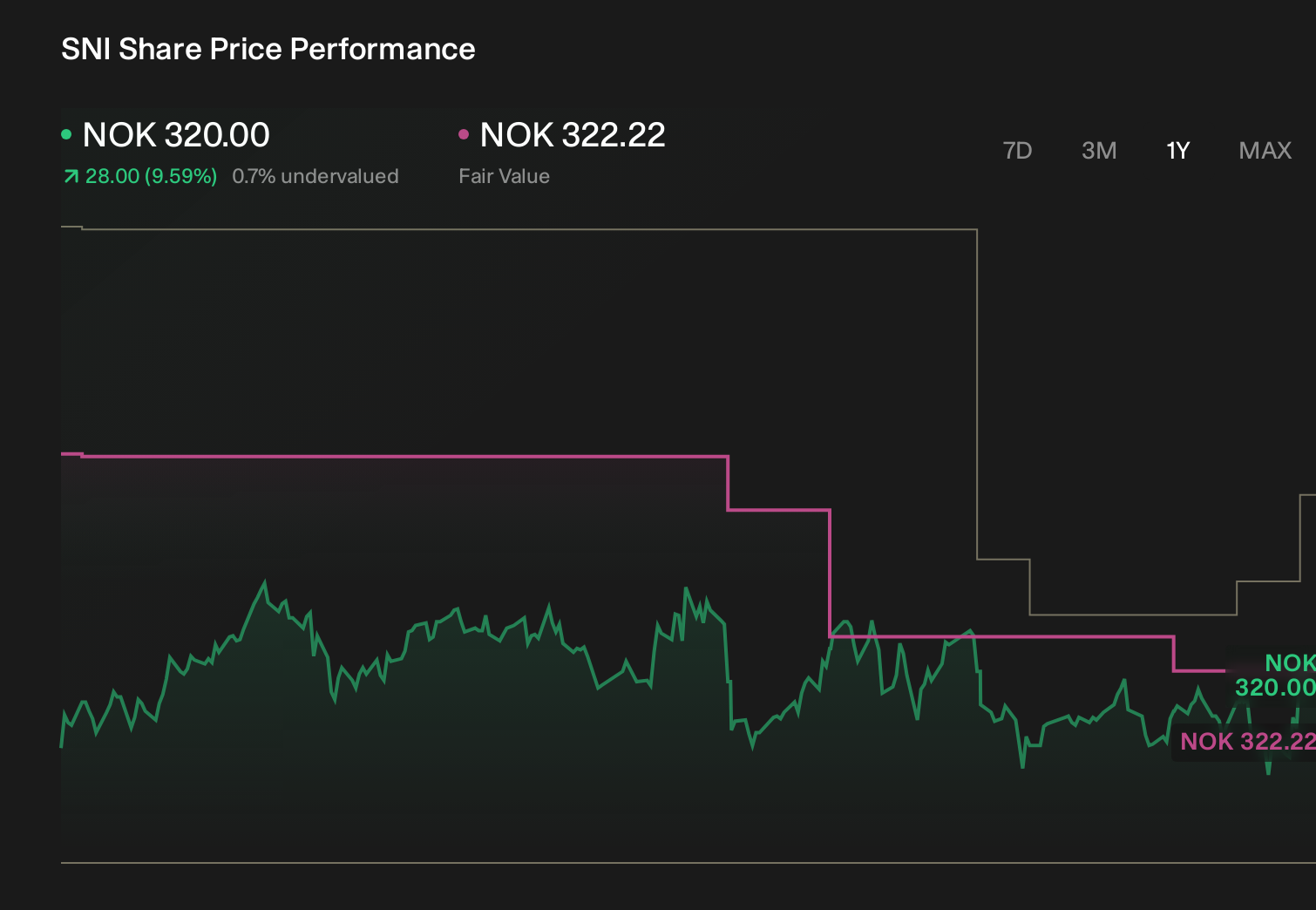Click the NOK 320.00 share price heading

[176, 135]
